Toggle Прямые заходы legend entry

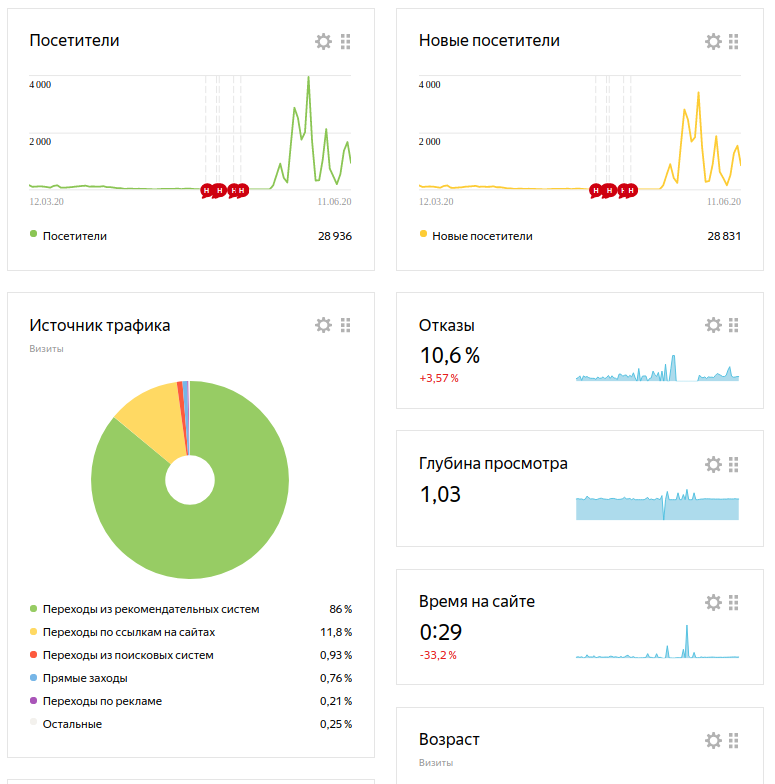point(84,678)
